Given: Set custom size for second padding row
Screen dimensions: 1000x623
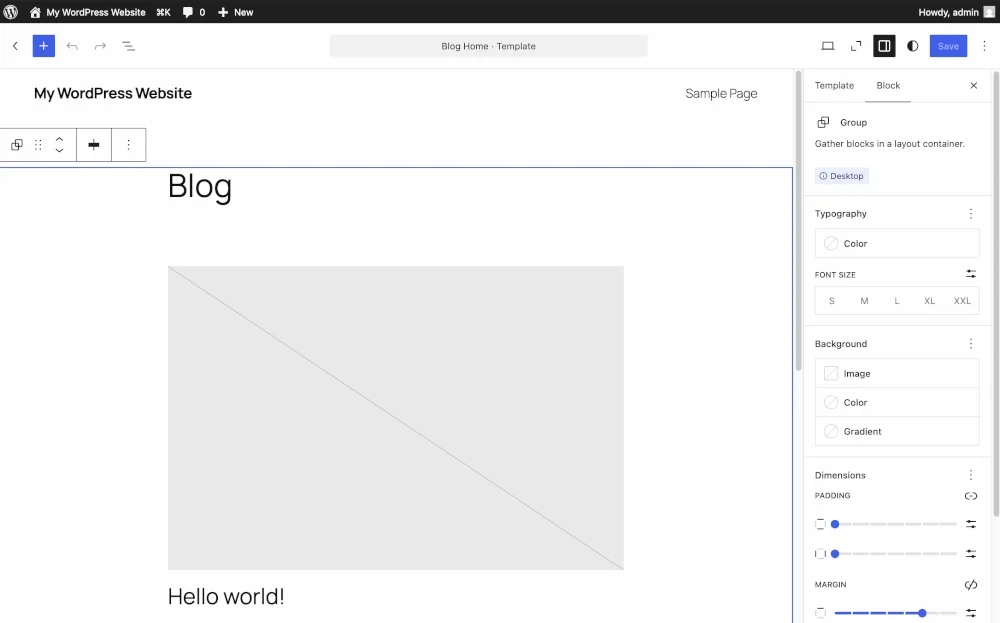Looking at the screenshot, I should [971, 553].
